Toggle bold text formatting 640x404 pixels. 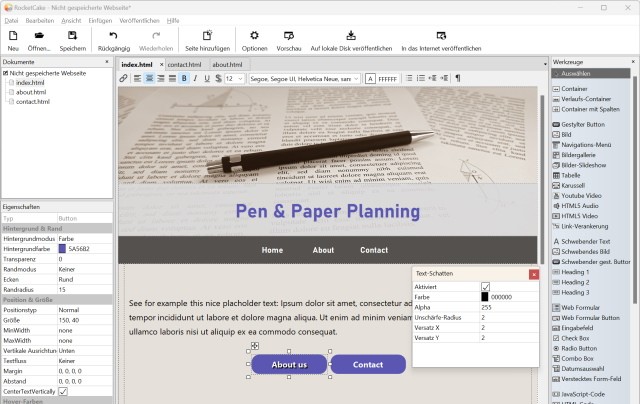pyautogui.click(x=183, y=78)
